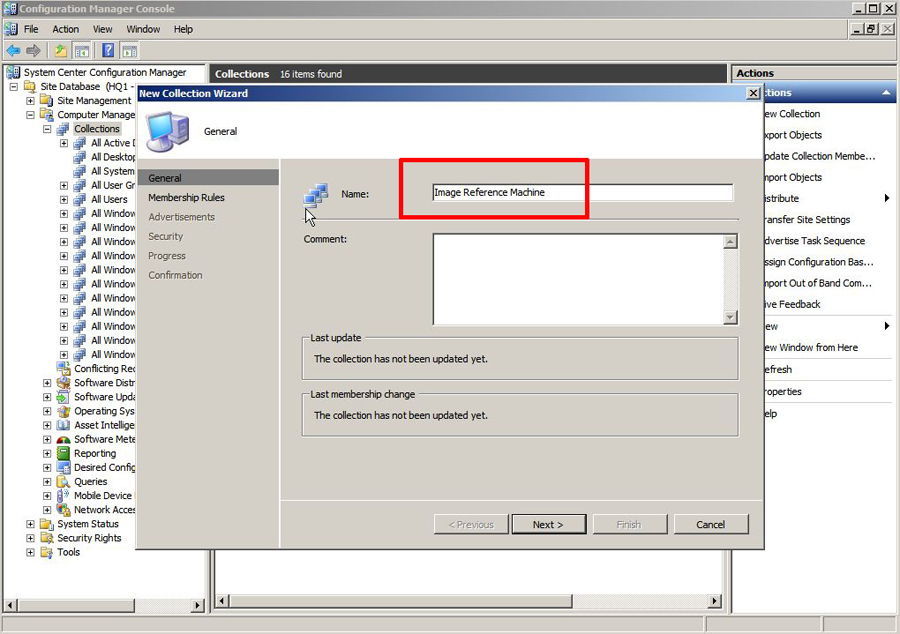Click the Export Objects action
900x634 pixels.
click(793, 135)
